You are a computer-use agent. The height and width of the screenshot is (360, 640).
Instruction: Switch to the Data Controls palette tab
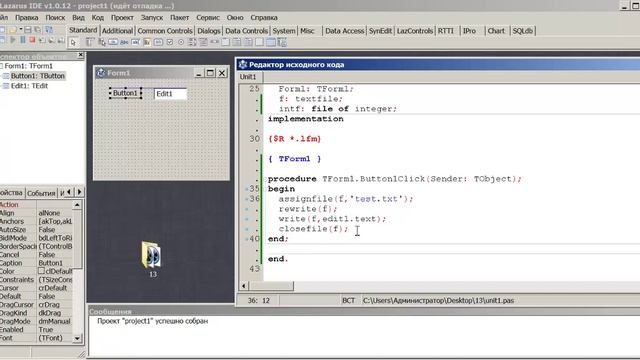(246, 31)
